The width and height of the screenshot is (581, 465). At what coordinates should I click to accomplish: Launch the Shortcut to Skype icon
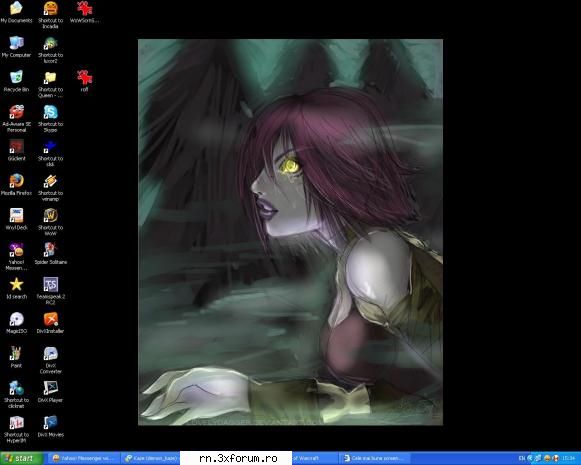point(50,119)
